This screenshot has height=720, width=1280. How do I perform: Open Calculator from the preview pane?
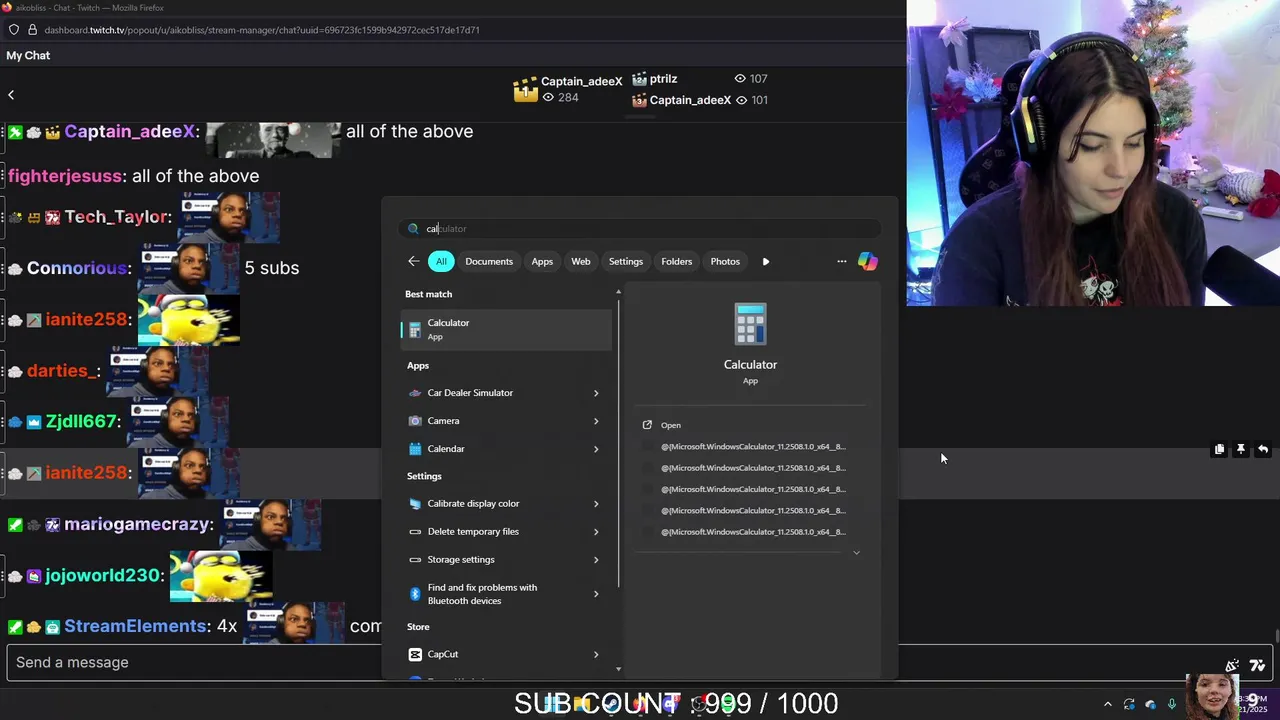coord(671,425)
